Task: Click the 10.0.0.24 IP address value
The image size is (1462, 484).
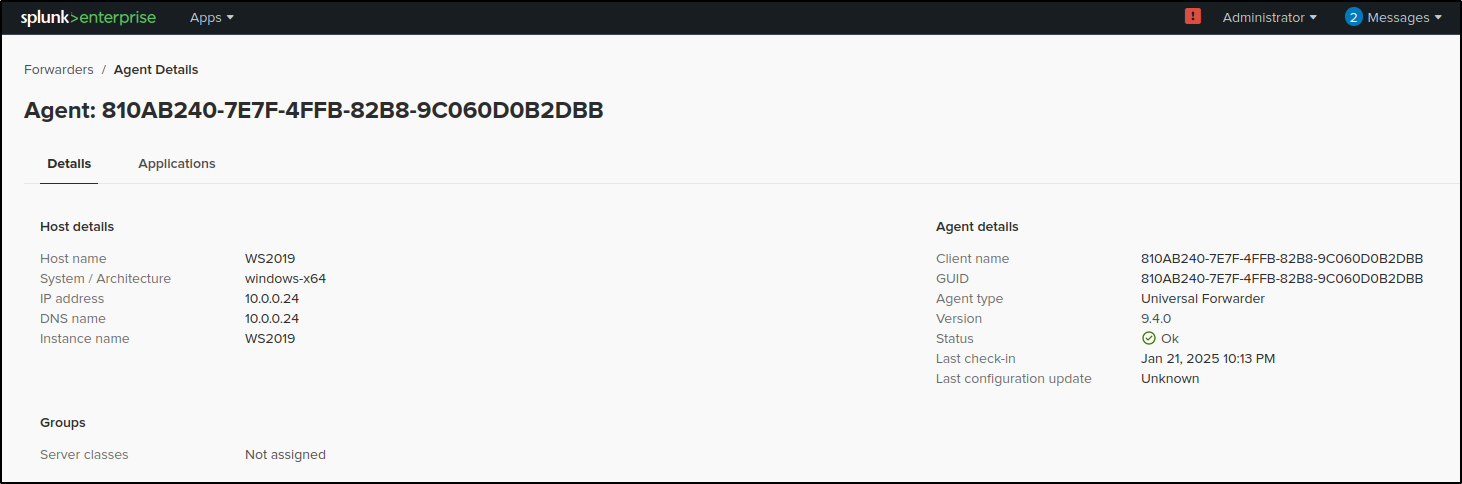Action: click(x=272, y=298)
